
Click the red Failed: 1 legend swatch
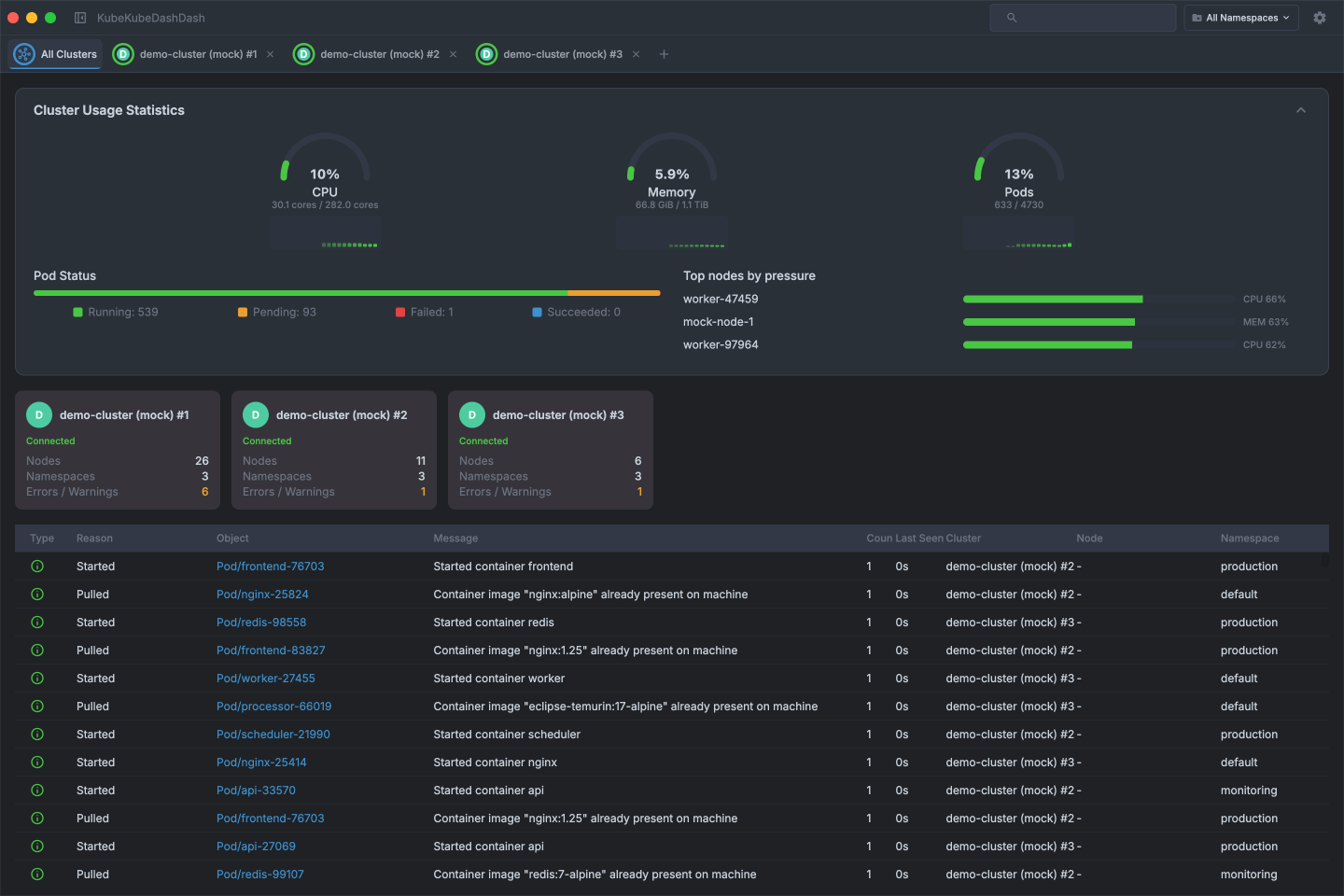[x=400, y=313]
